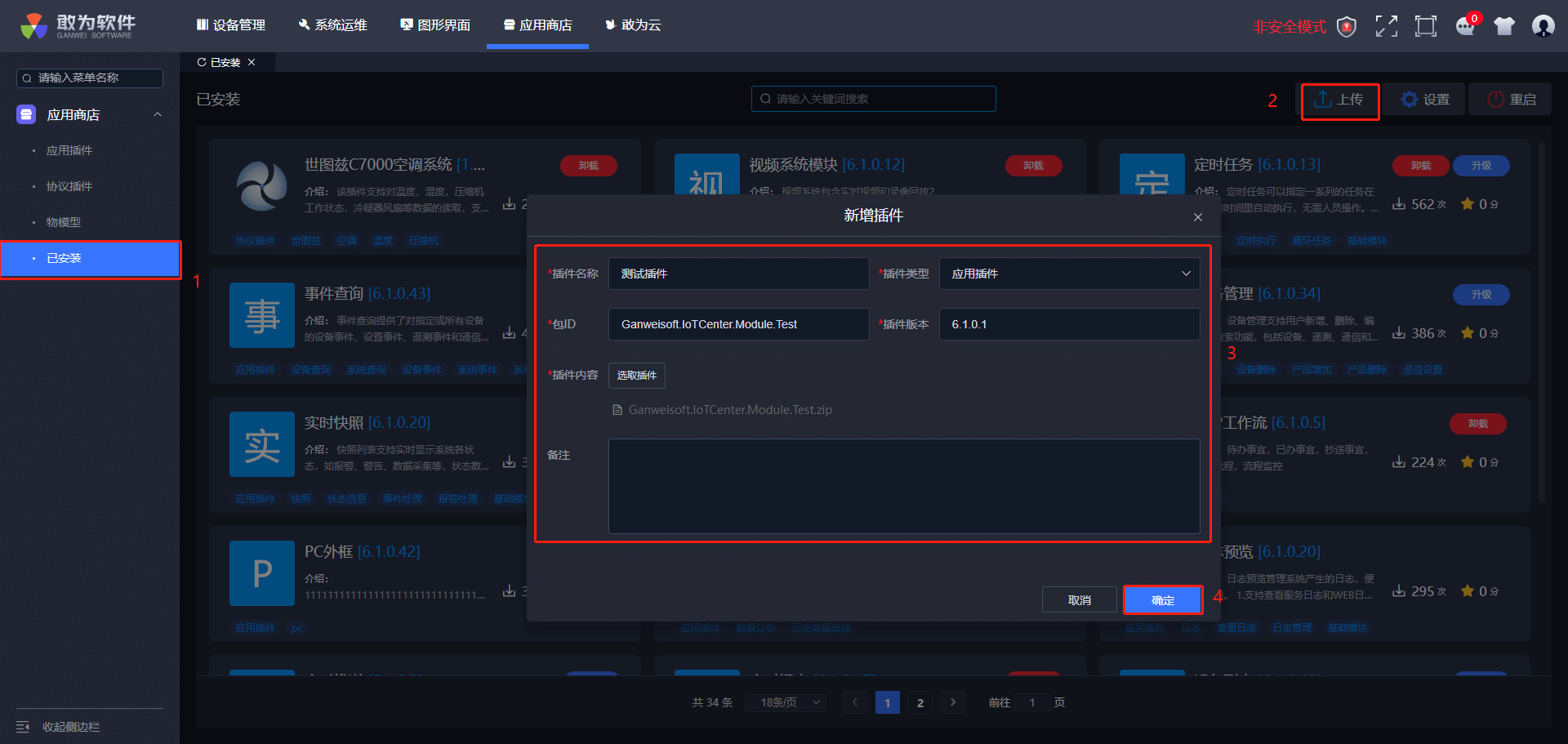Open the 系统运维 top menu
Image resolution: width=1568 pixels, height=744 pixels.
point(332,25)
